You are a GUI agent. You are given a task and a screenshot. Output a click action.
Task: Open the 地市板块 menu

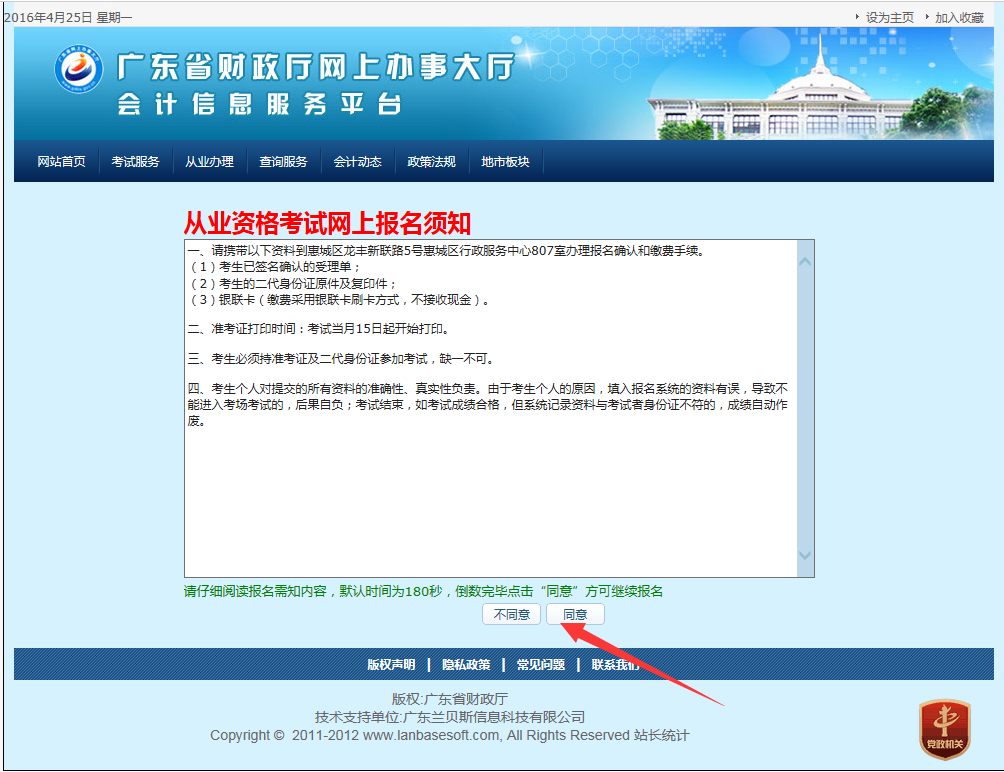(505, 162)
